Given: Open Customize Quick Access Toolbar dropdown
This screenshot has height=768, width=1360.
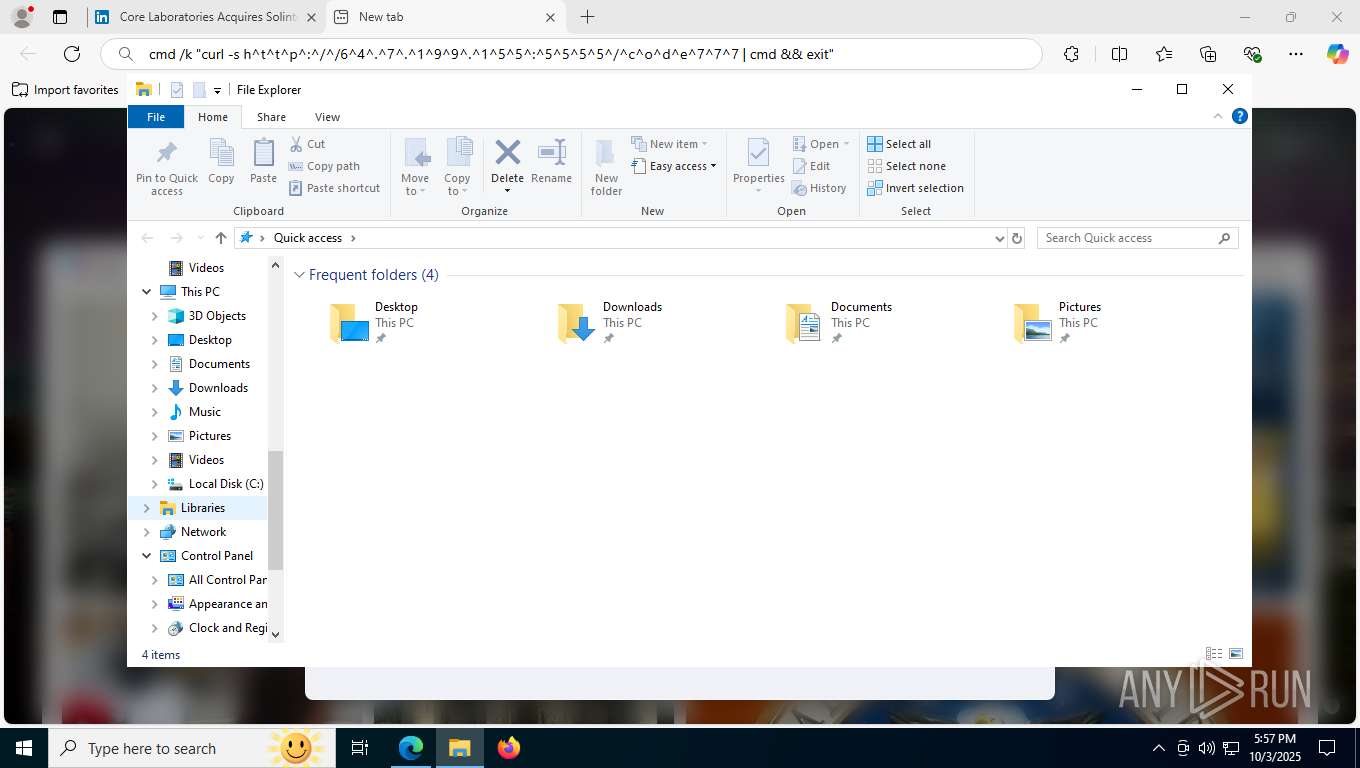Looking at the screenshot, I should click(217, 91).
